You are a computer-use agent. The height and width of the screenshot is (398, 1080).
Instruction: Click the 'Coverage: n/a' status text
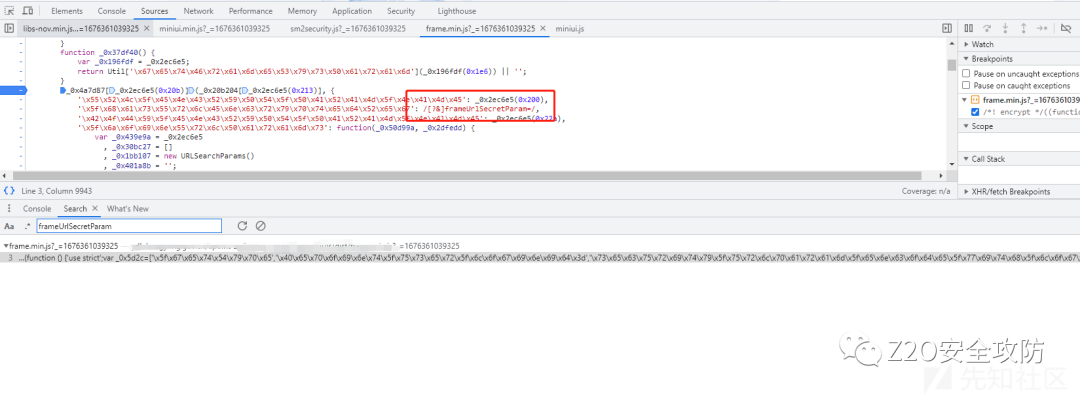[926, 191]
